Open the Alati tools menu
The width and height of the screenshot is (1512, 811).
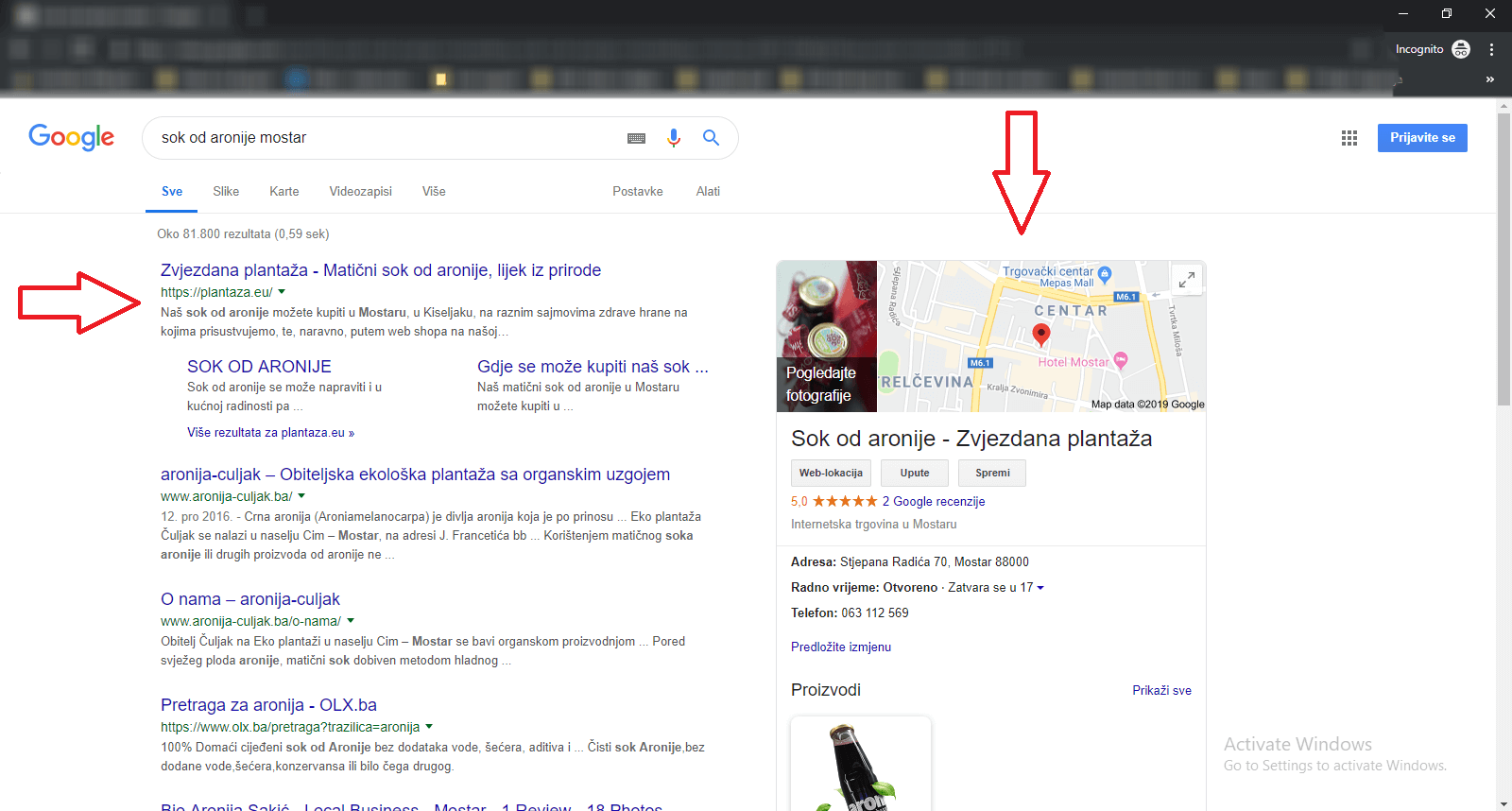tap(708, 191)
